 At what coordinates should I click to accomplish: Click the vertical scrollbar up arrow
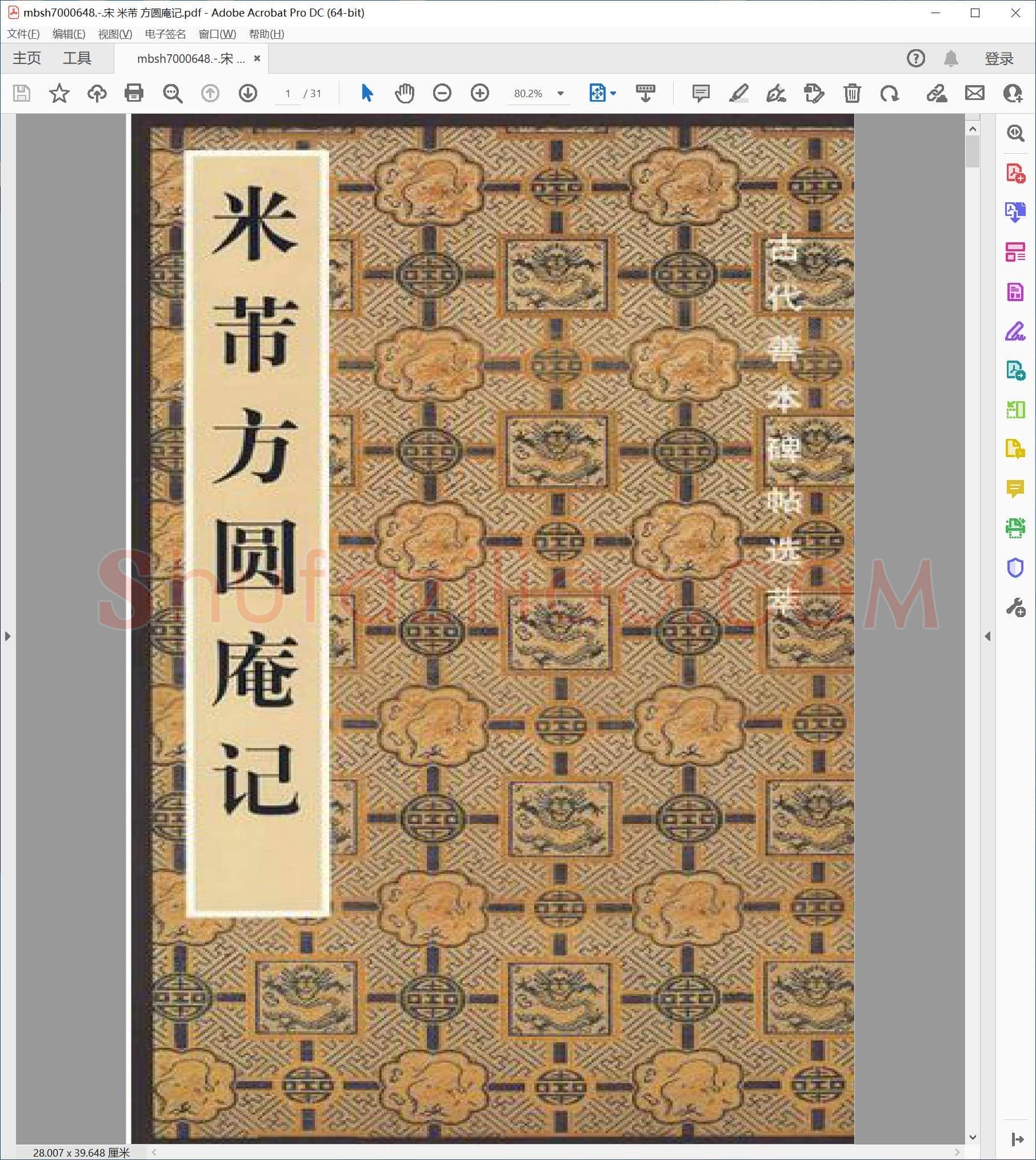pos(973,129)
